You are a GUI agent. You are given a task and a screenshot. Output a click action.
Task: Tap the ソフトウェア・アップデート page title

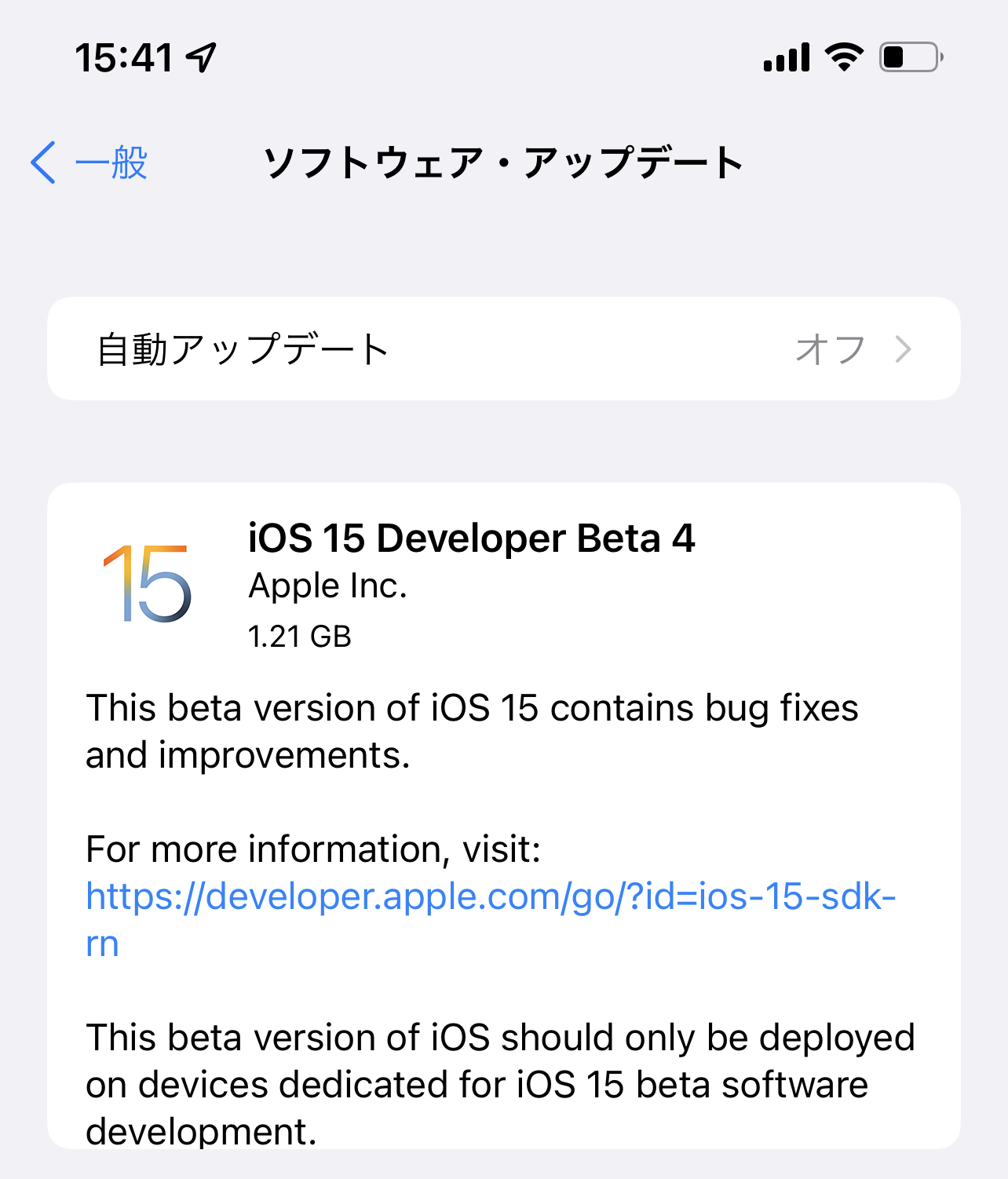(503, 162)
